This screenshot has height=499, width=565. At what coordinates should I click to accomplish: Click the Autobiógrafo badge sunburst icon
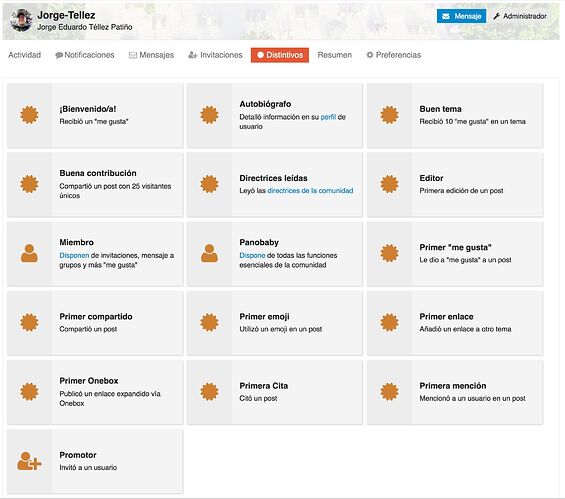[x=209, y=115]
